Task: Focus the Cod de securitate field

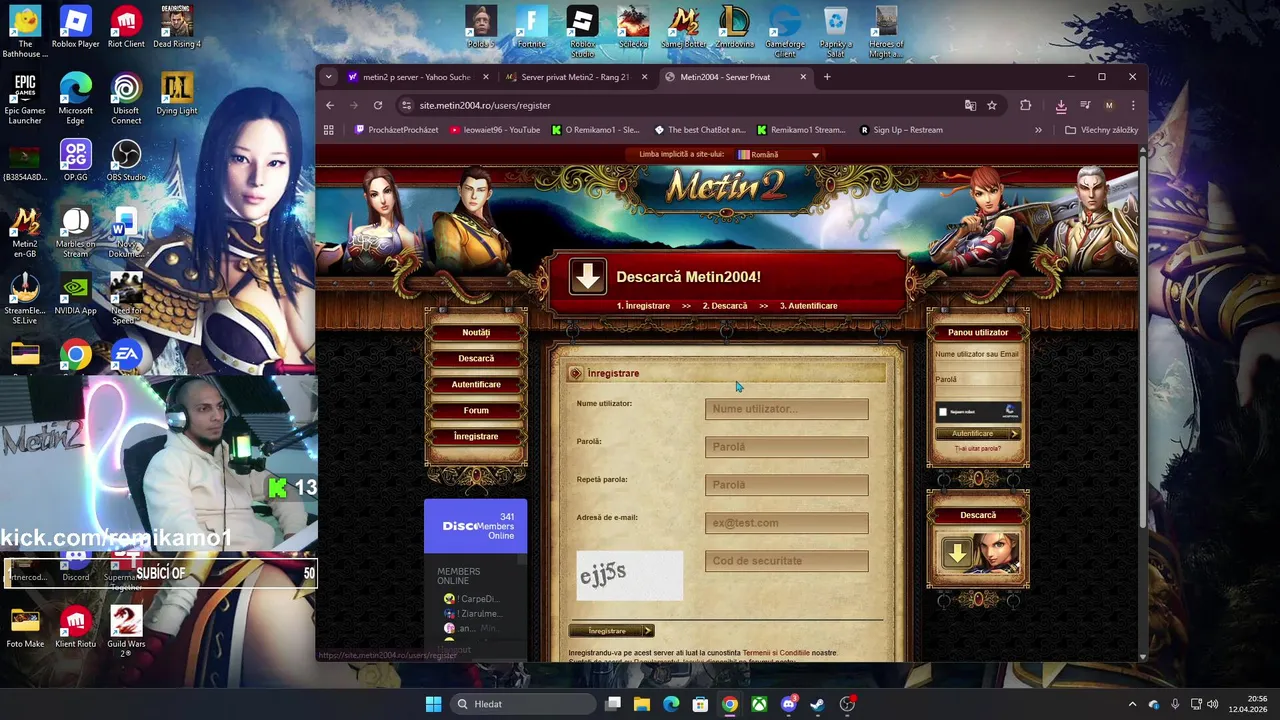Action: (x=787, y=561)
